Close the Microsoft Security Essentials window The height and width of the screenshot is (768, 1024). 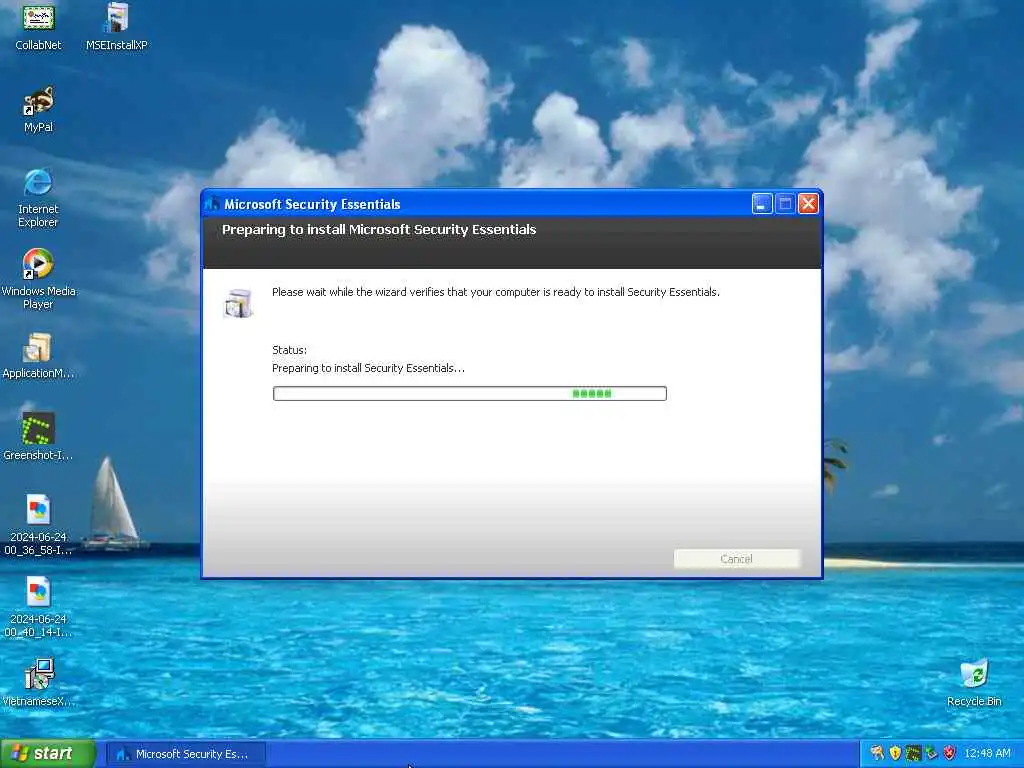coord(808,204)
